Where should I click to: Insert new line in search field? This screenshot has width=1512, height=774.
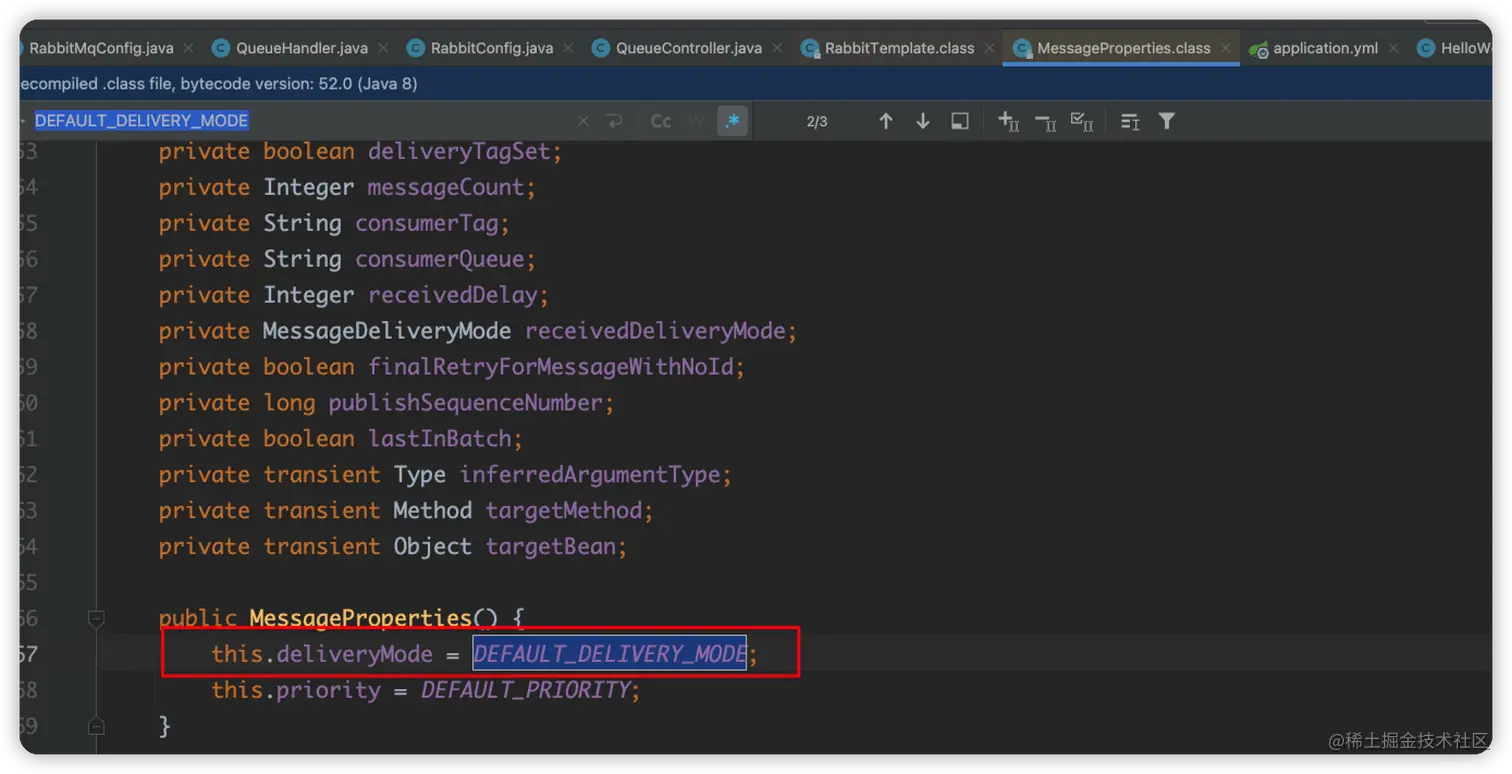point(614,121)
